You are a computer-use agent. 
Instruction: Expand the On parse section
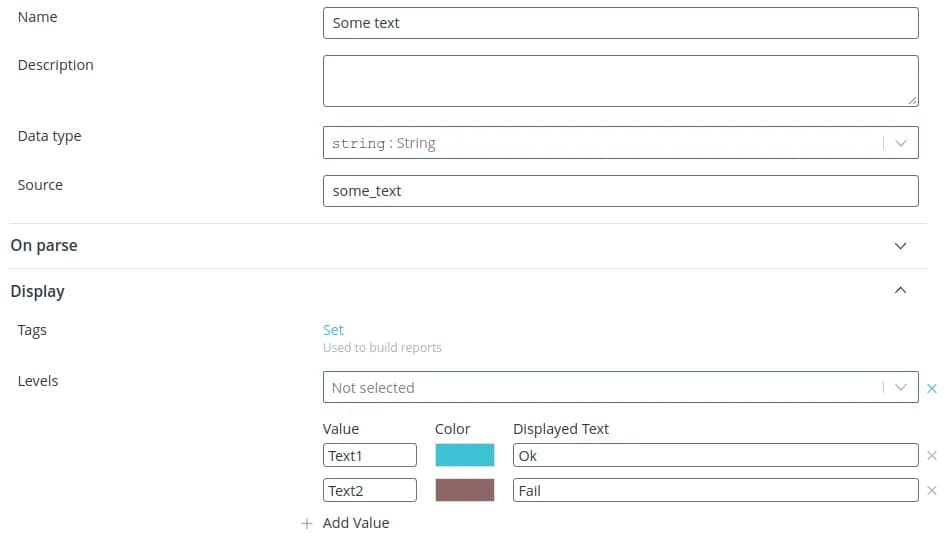900,246
